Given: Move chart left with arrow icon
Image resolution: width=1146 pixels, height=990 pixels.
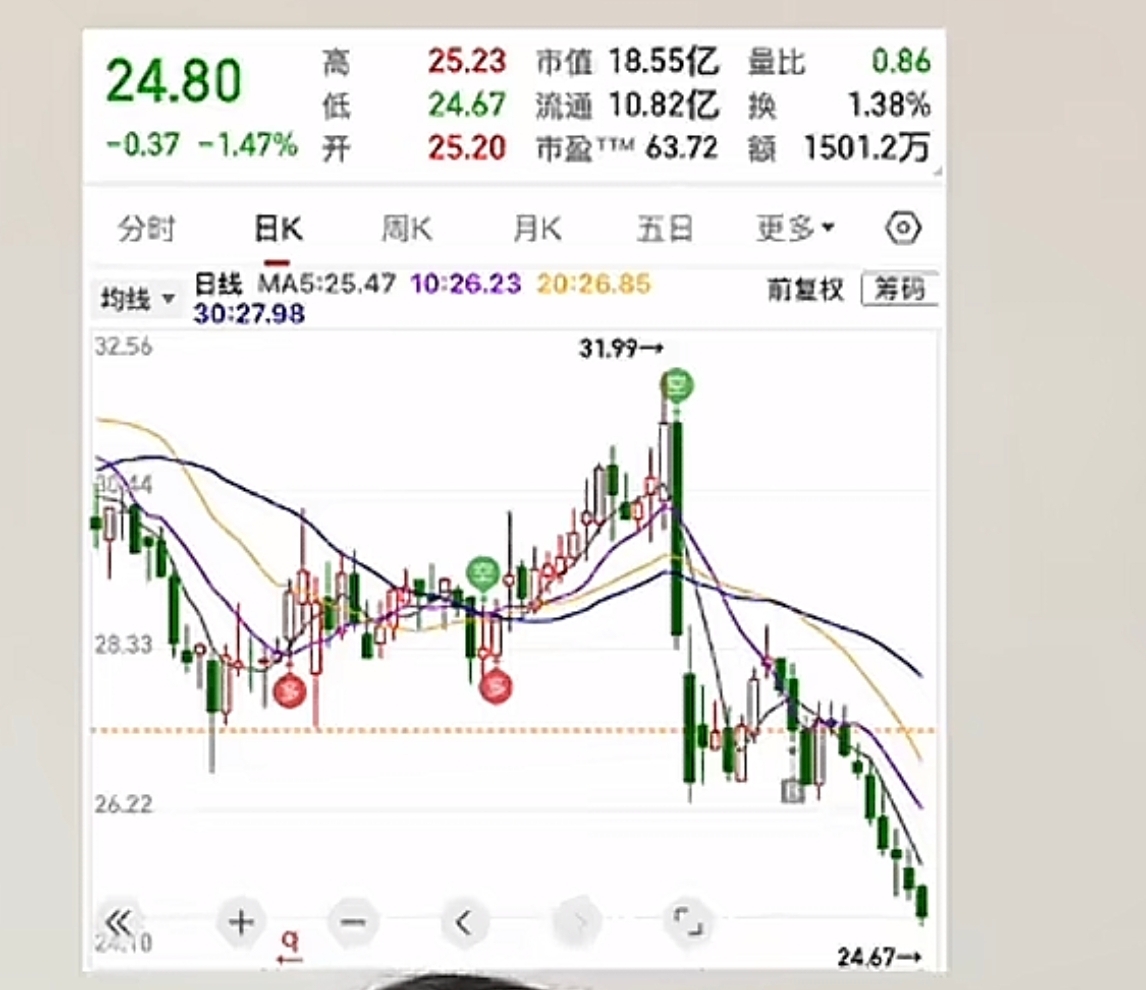Looking at the screenshot, I should [463, 923].
